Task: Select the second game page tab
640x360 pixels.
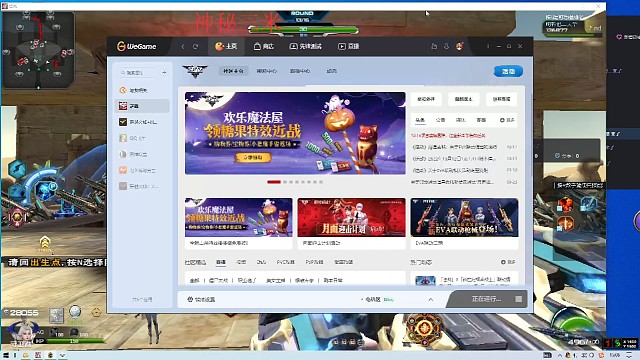Action: [x=267, y=71]
